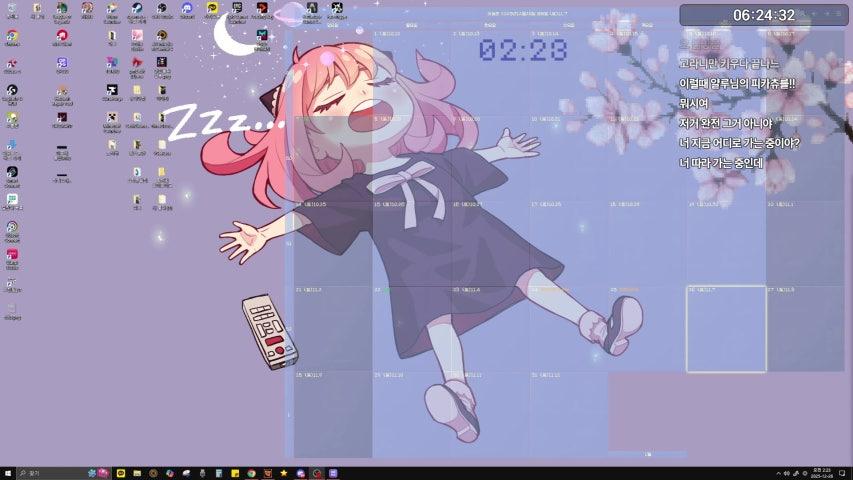853x480 pixels.
Task: Click the 06:24:32 timer display
Action: [764, 15]
